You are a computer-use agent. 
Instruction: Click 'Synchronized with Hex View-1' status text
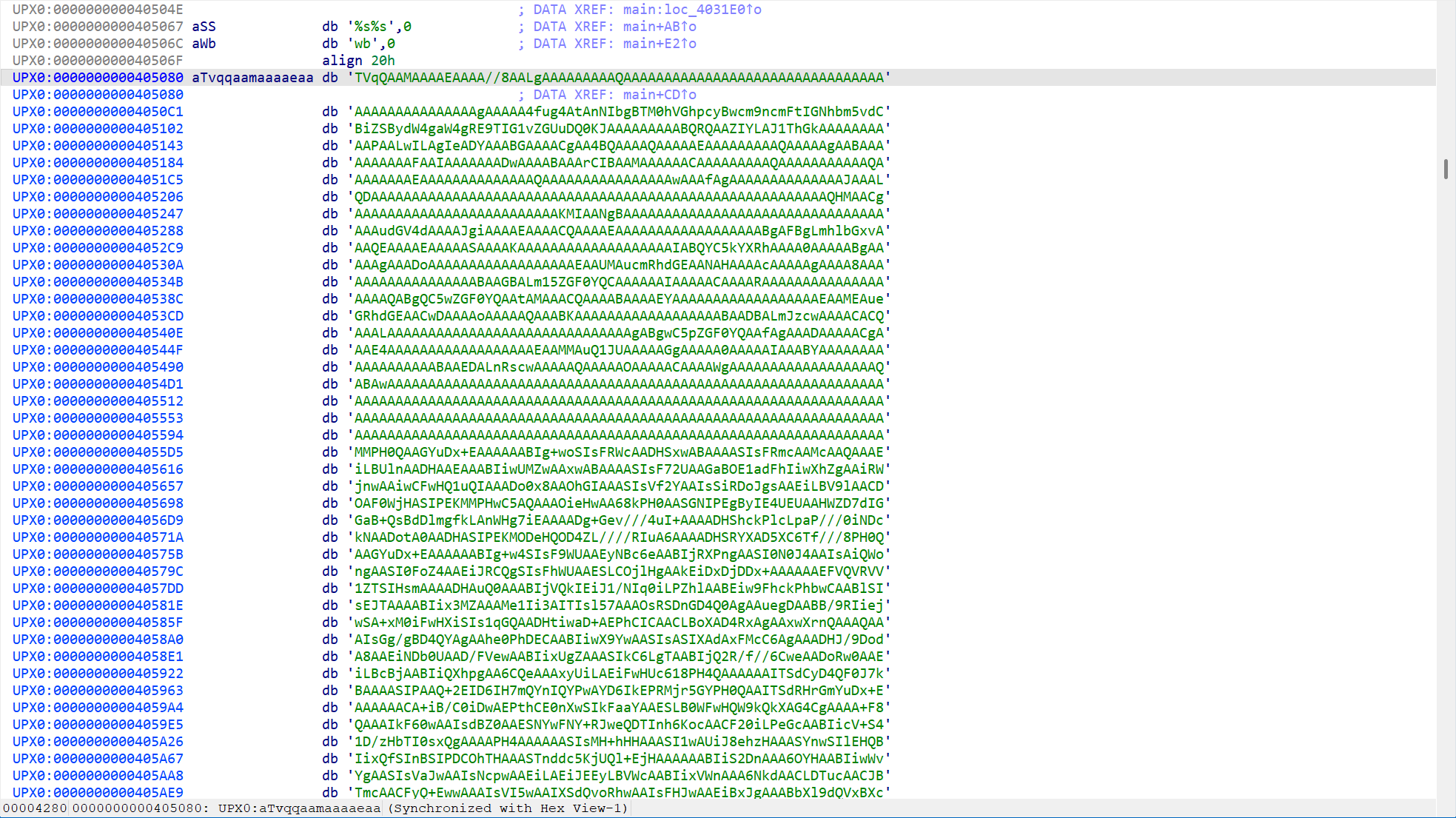(x=508, y=808)
